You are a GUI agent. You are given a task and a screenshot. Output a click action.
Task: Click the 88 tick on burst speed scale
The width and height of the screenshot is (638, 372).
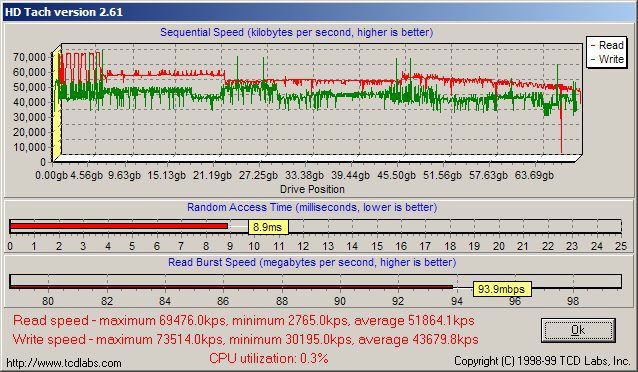pyautogui.click(x=282, y=301)
